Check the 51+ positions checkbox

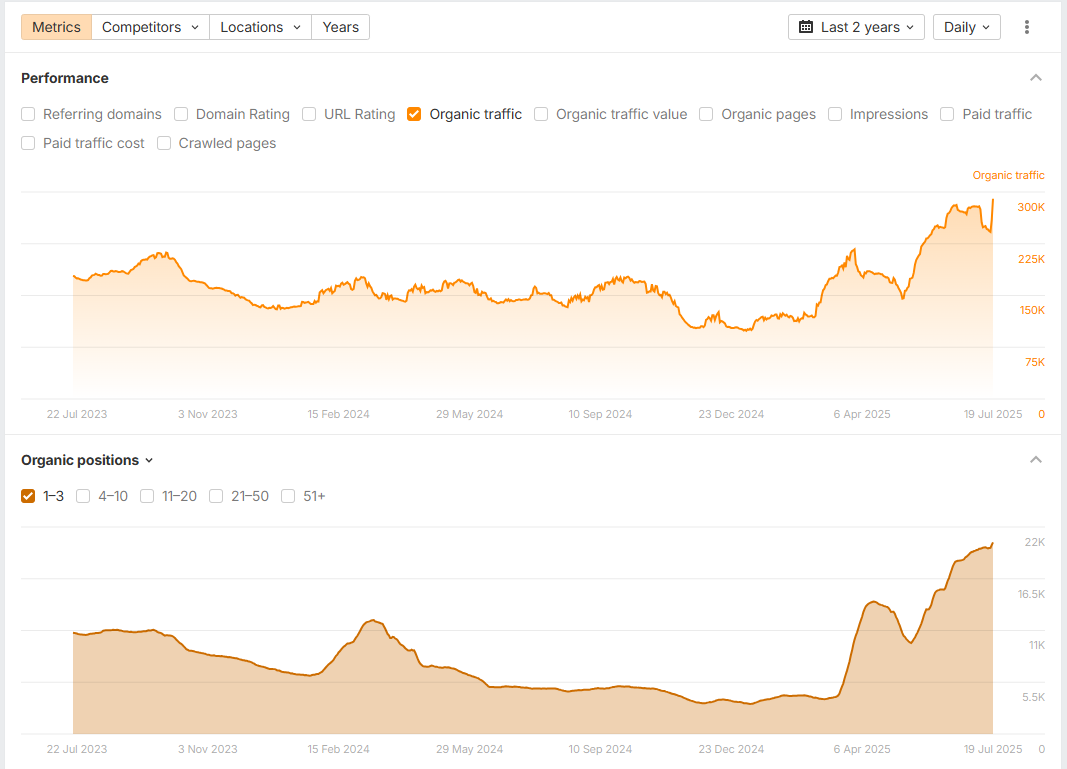click(x=287, y=496)
